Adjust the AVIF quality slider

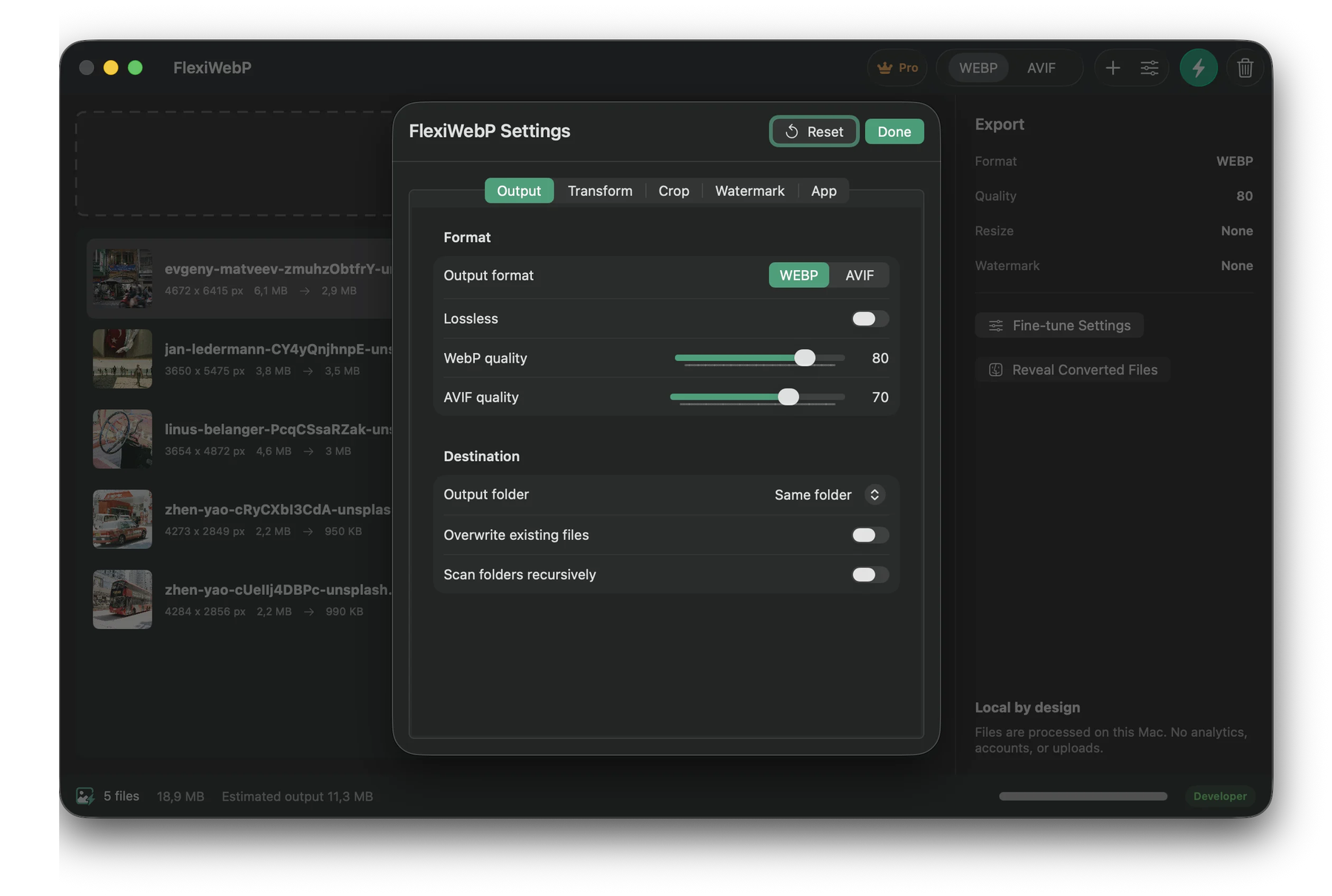coord(757,397)
